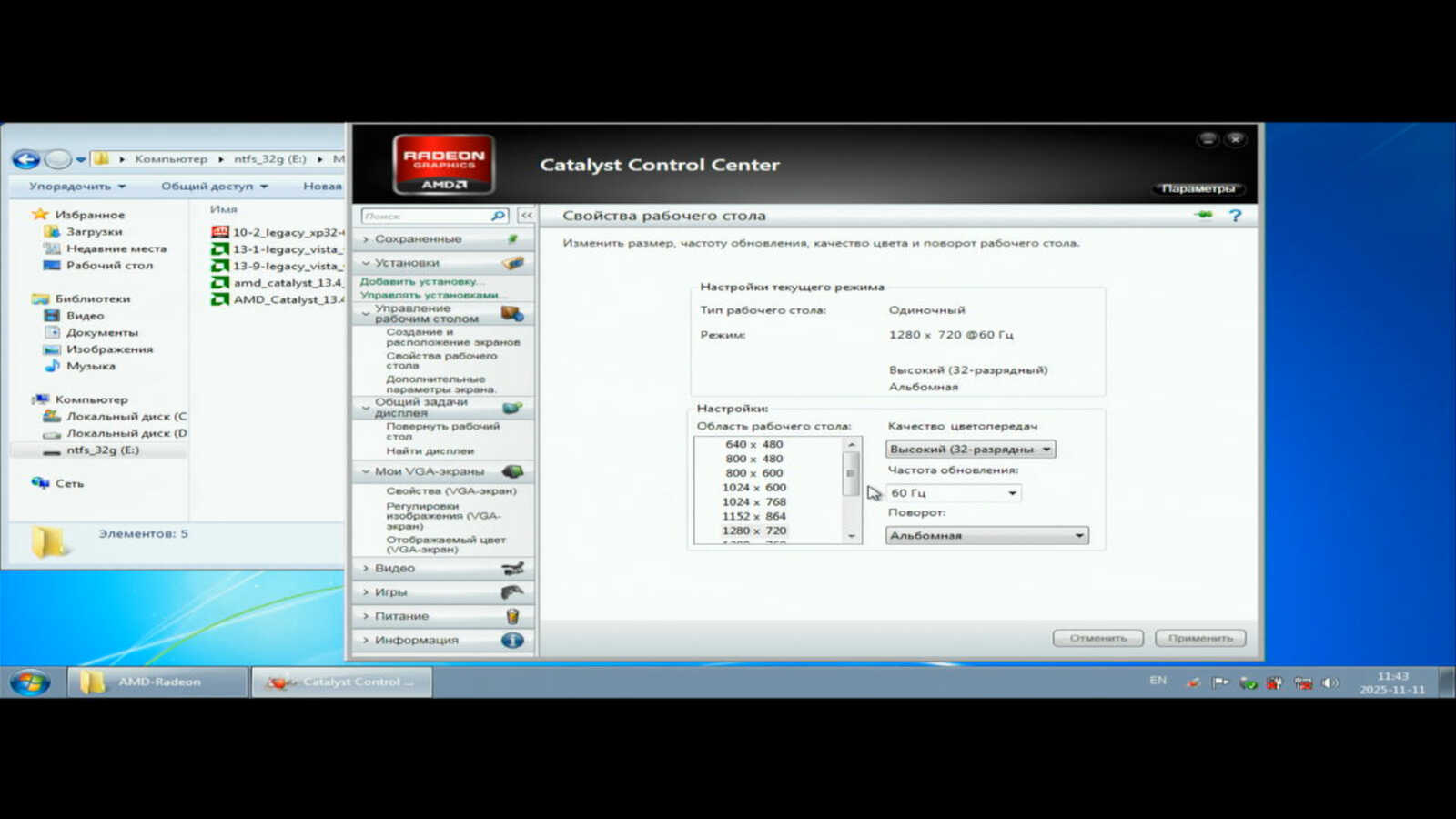
Task: Click the search magnifier icon in Catalyst
Action: click(498, 216)
